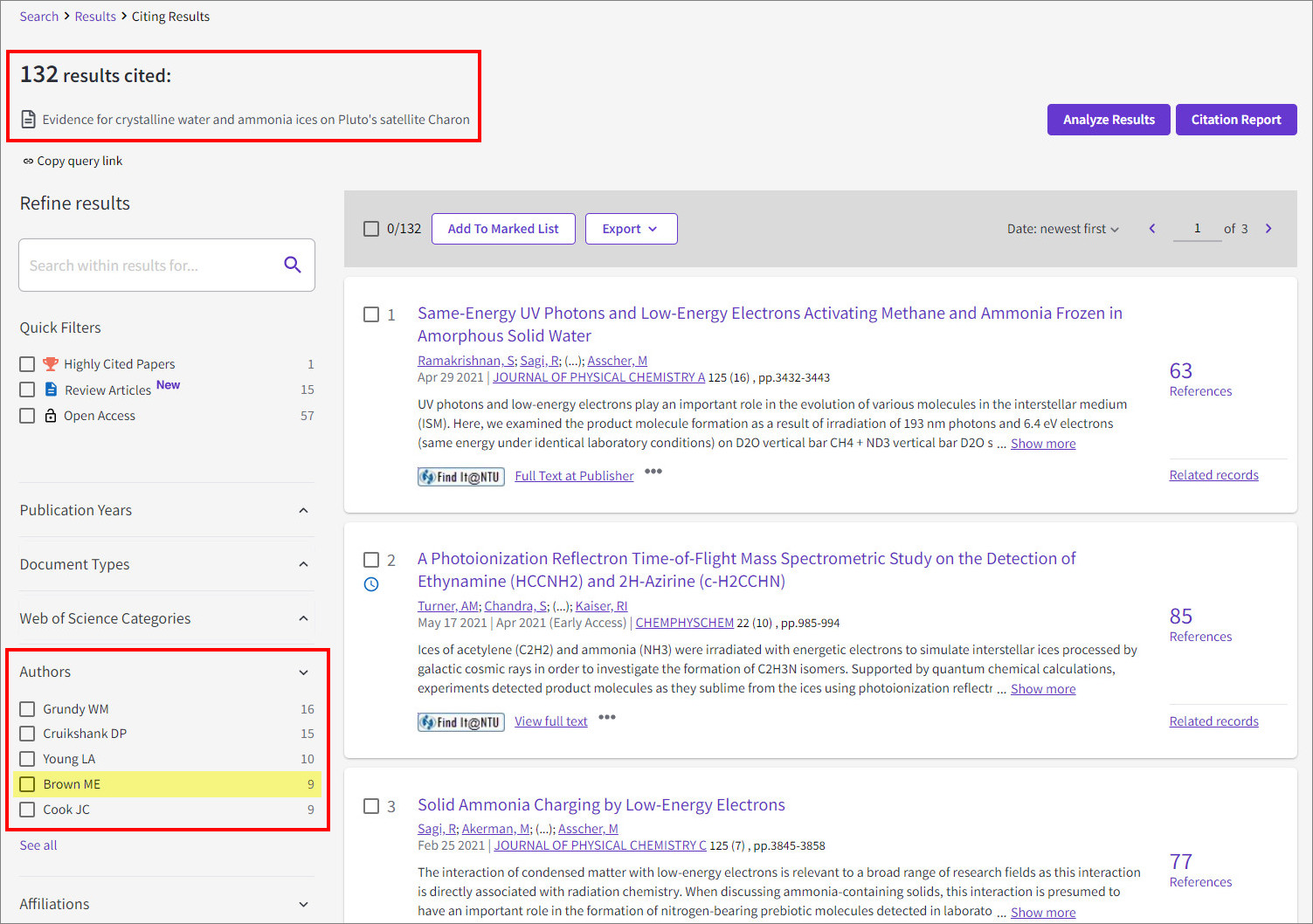Image resolution: width=1313 pixels, height=924 pixels.
Task: Click the Open Access padlock icon
Action: (x=51, y=415)
